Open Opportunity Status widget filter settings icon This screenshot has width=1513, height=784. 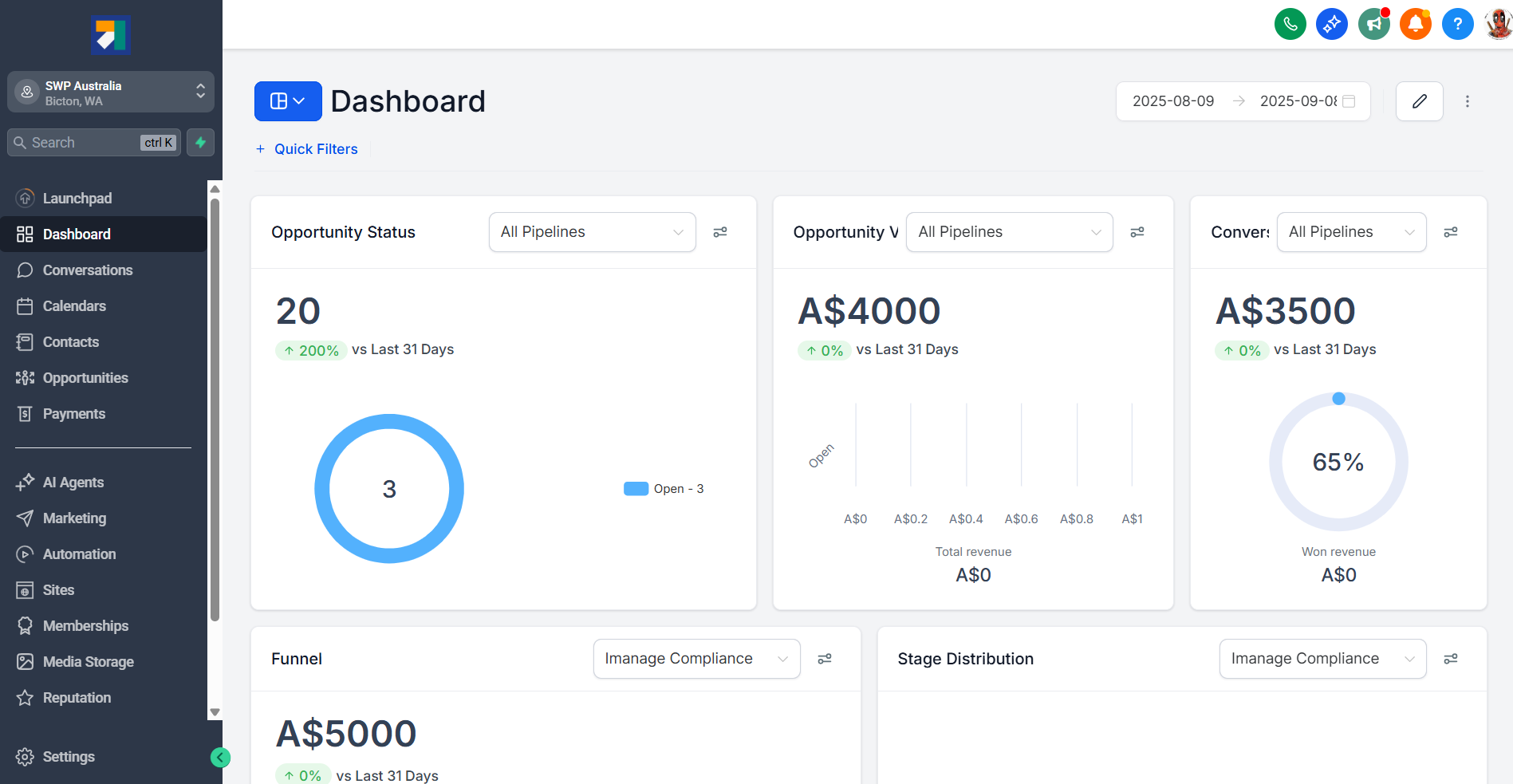tap(720, 231)
